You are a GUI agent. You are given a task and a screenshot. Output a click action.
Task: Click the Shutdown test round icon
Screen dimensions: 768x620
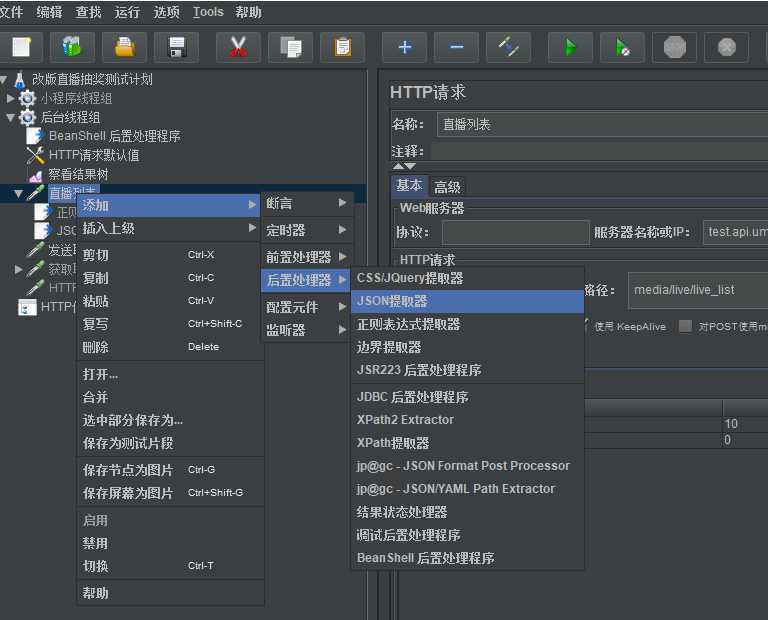(x=726, y=48)
